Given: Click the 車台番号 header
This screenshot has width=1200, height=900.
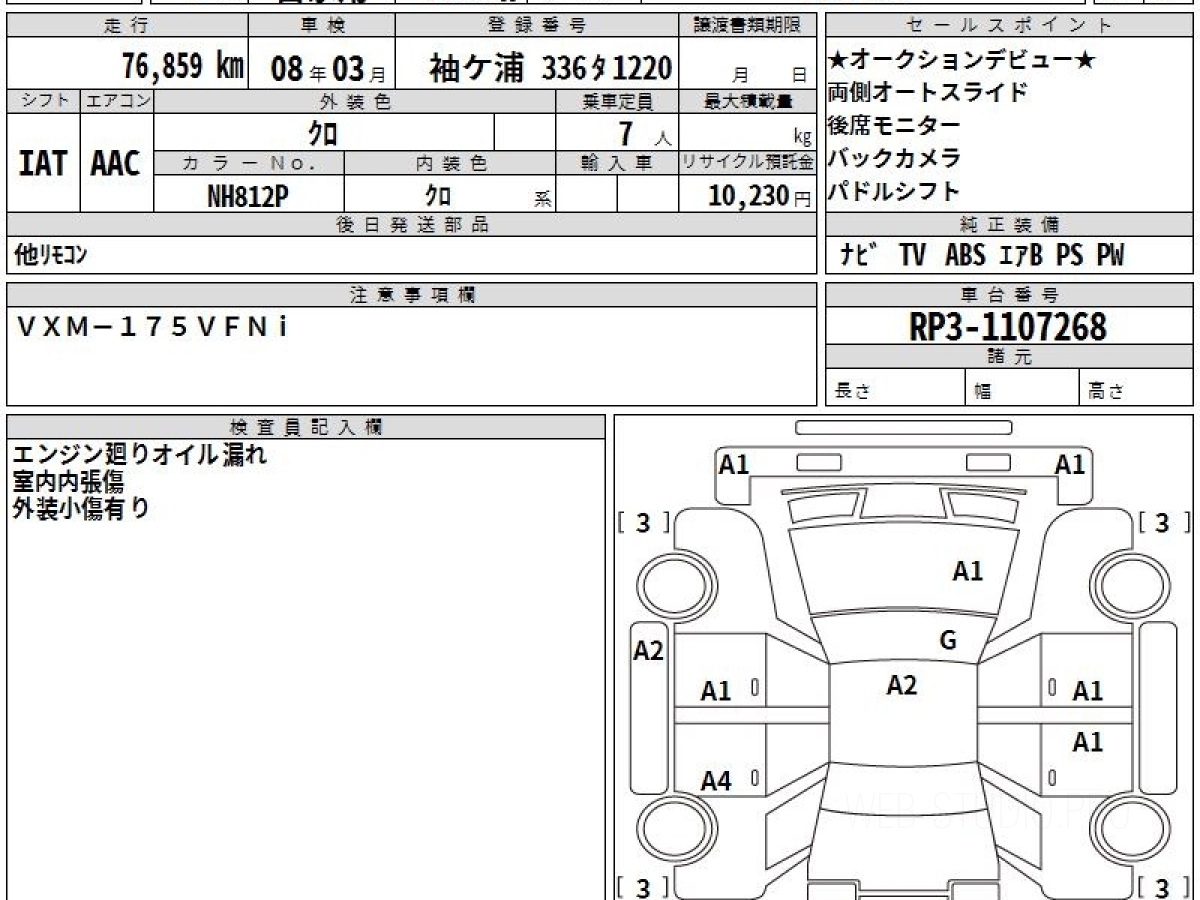Looking at the screenshot, I should [x=1010, y=295].
